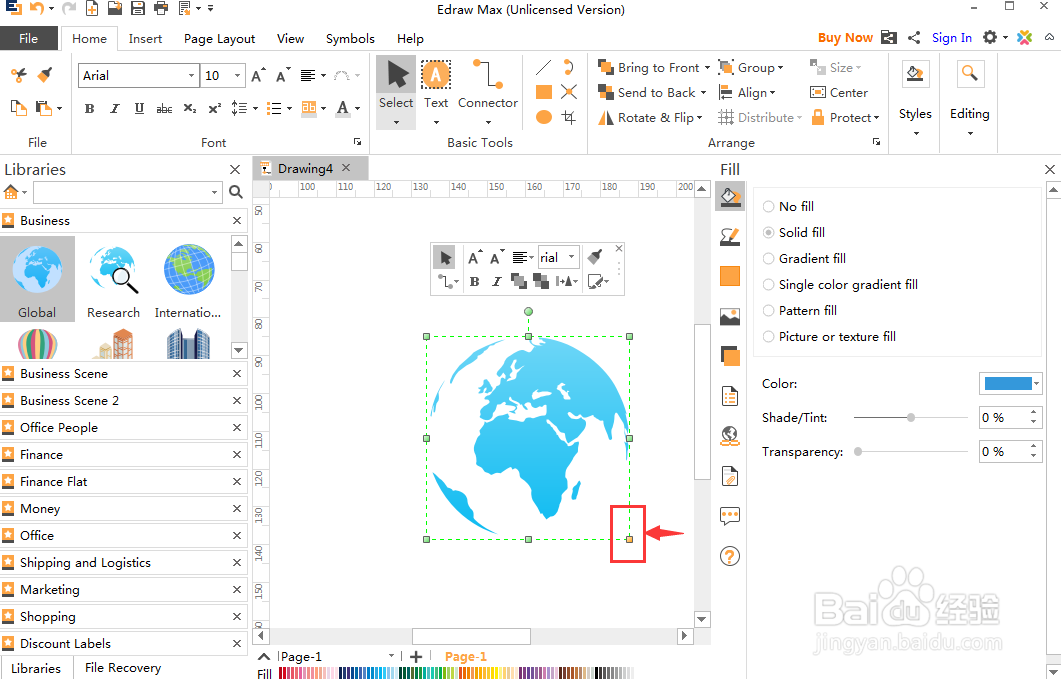Apply subscript formatting
Viewport: 1061px width, 679px height.
pos(190,108)
